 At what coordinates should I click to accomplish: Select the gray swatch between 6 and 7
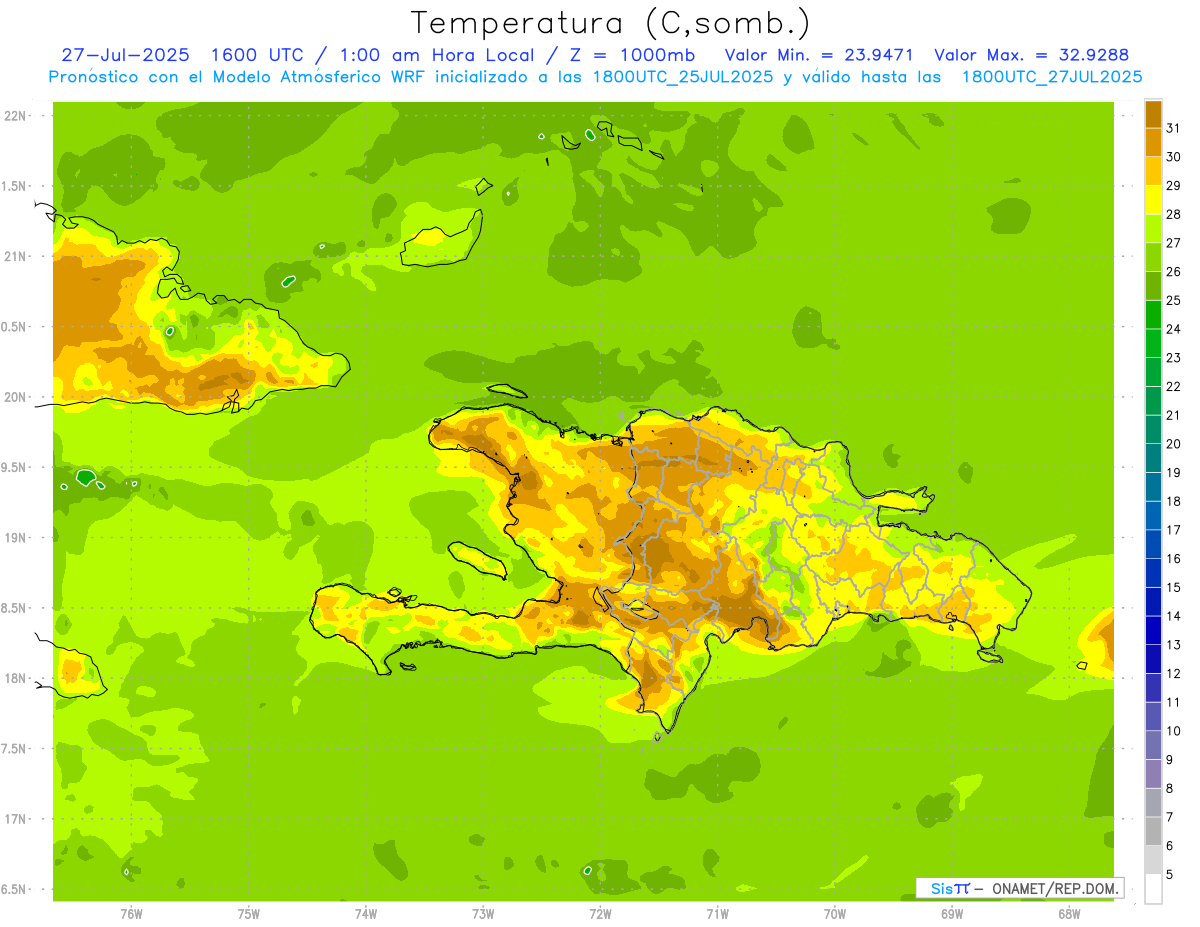[x=1153, y=831]
